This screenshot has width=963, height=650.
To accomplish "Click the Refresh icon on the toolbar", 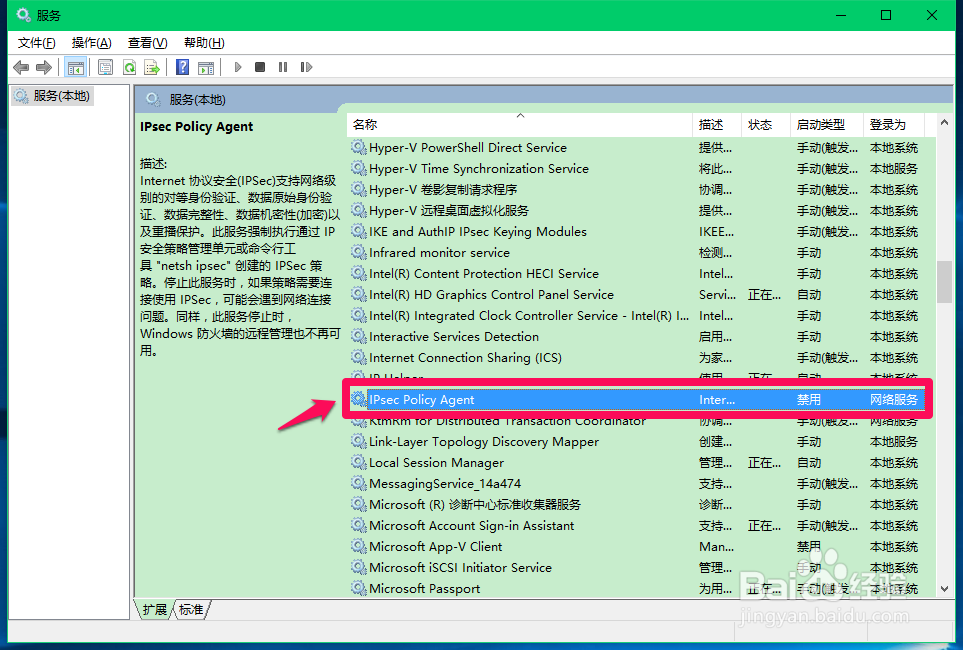I will click(130, 66).
